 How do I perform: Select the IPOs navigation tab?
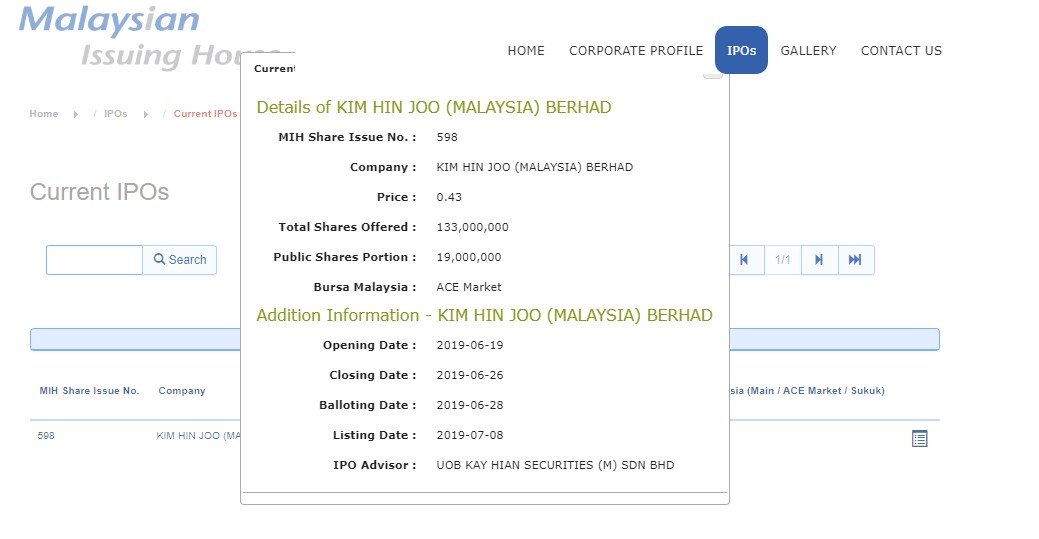tap(741, 50)
